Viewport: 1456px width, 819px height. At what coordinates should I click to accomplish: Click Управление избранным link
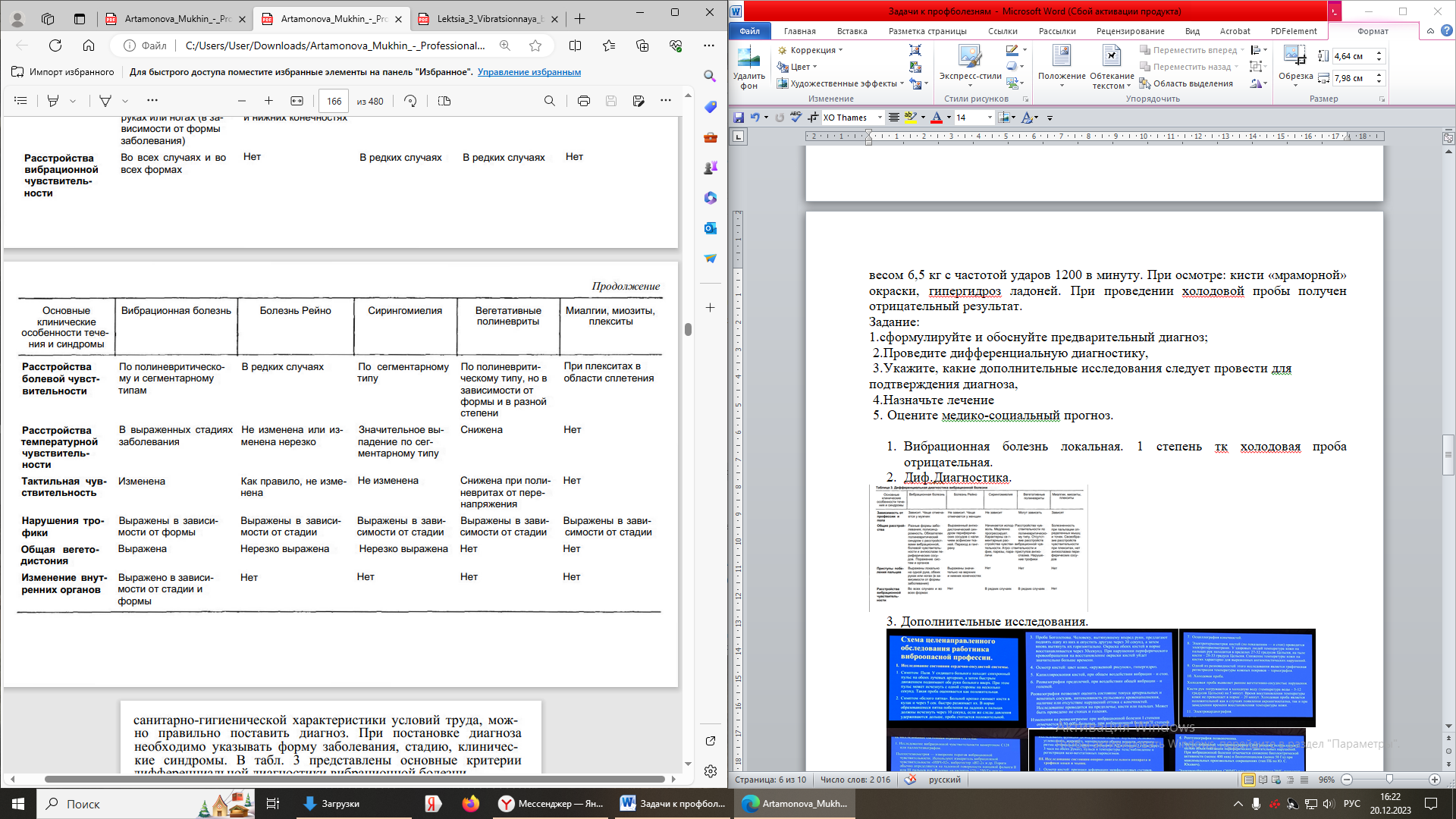529,72
